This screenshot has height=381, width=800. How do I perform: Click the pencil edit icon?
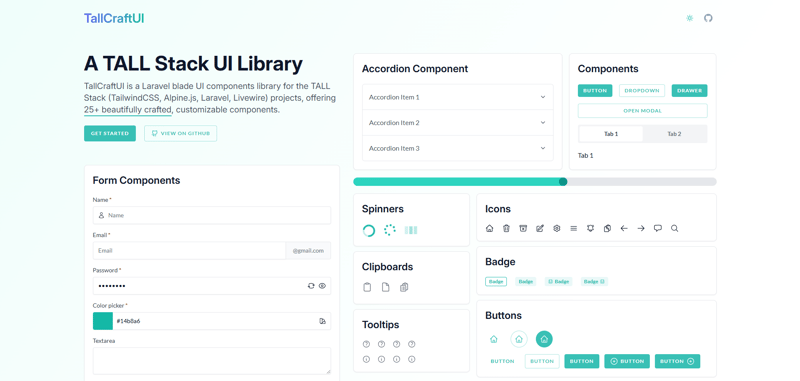pos(540,228)
